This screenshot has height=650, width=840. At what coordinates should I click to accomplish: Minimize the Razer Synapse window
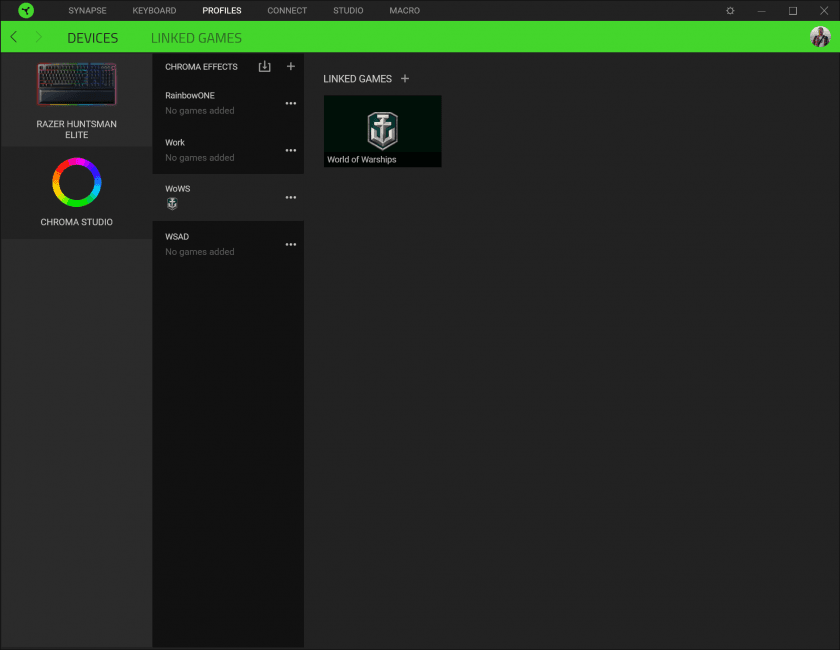click(761, 11)
